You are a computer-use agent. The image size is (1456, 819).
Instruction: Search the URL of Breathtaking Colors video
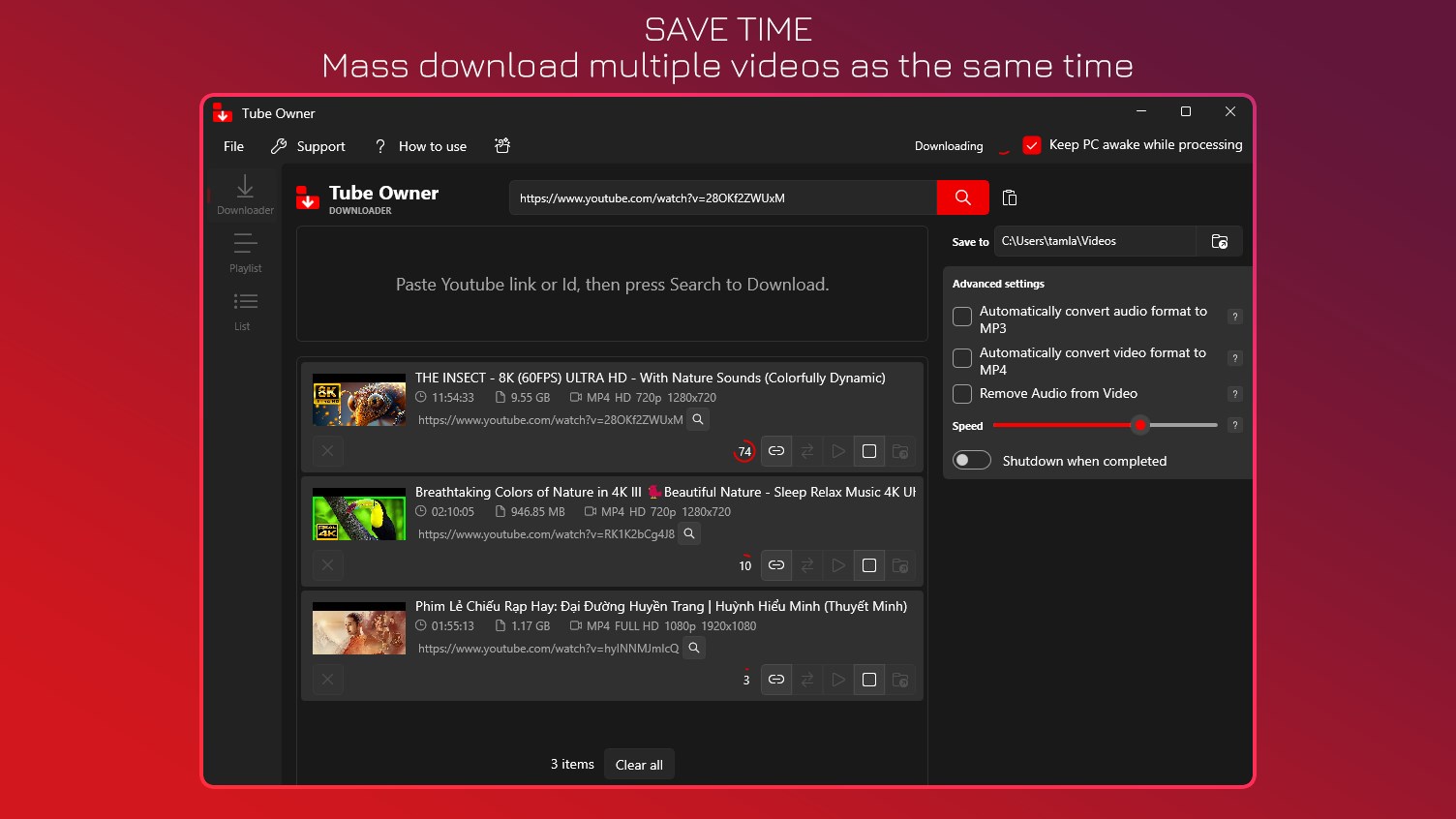(x=689, y=533)
